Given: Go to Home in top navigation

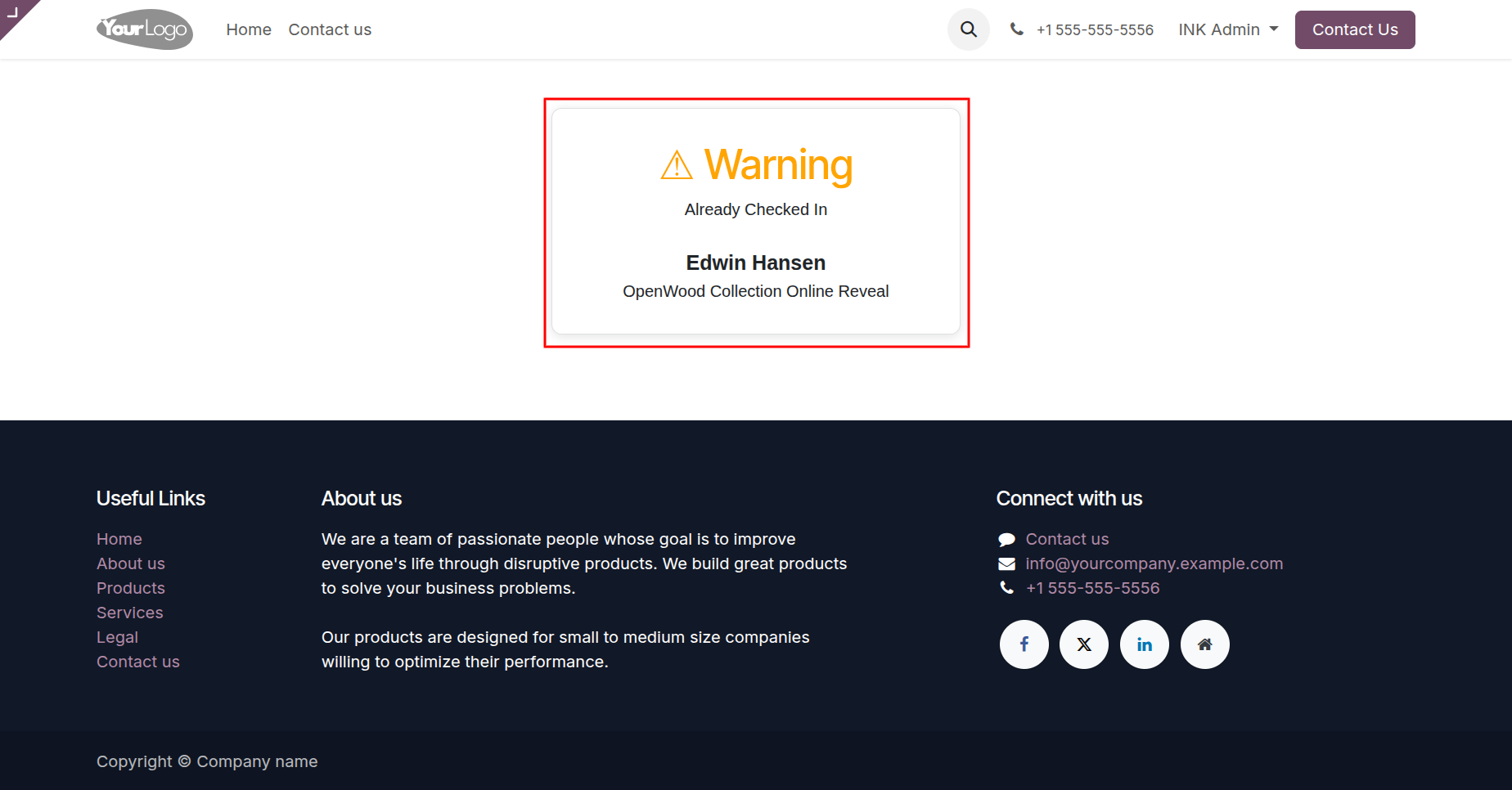Looking at the screenshot, I should (x=249, y=29).
